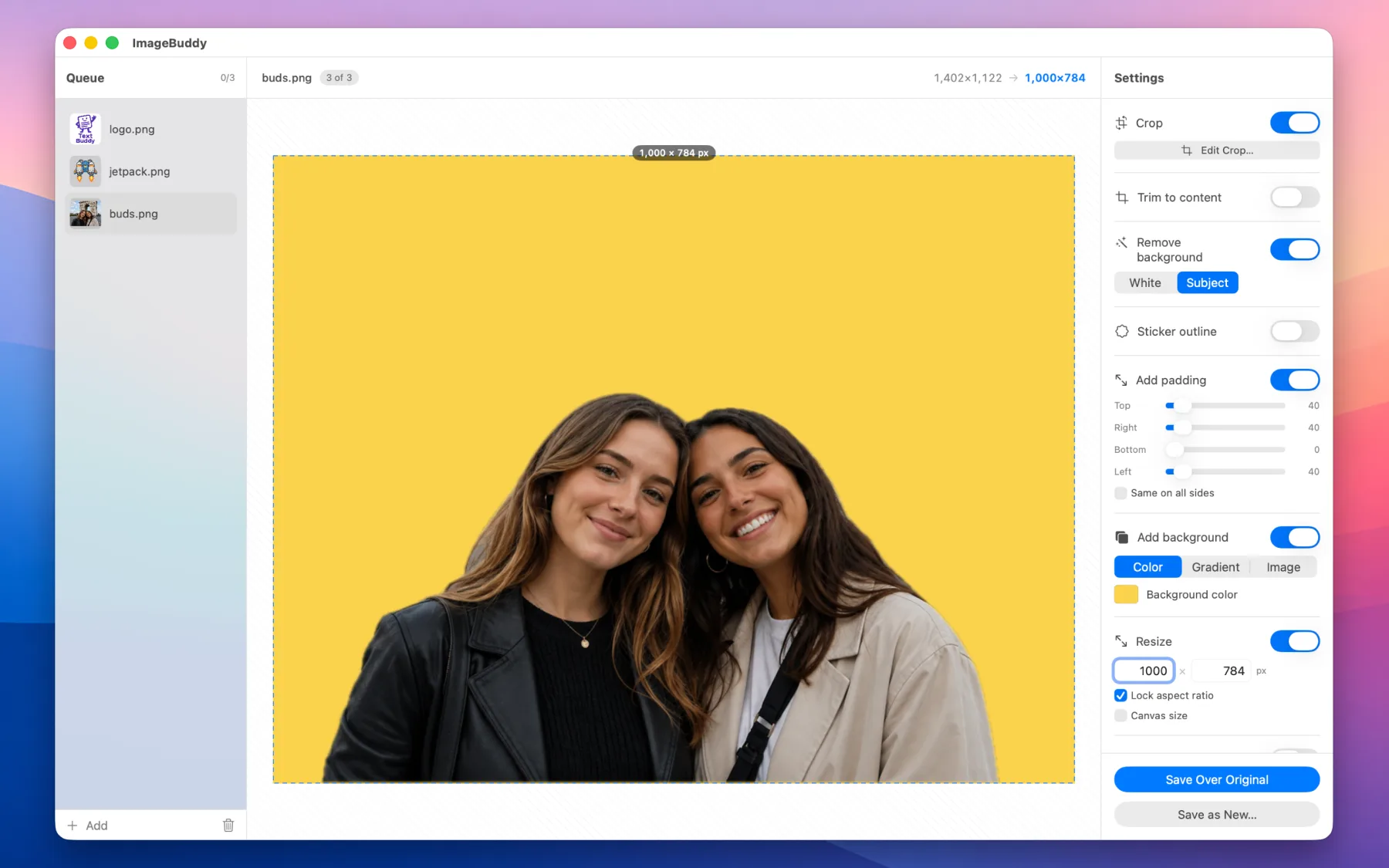This screenshot has height=868, width=1389.
Task: Click the buds.png title in header
Action: pos(286,78)
